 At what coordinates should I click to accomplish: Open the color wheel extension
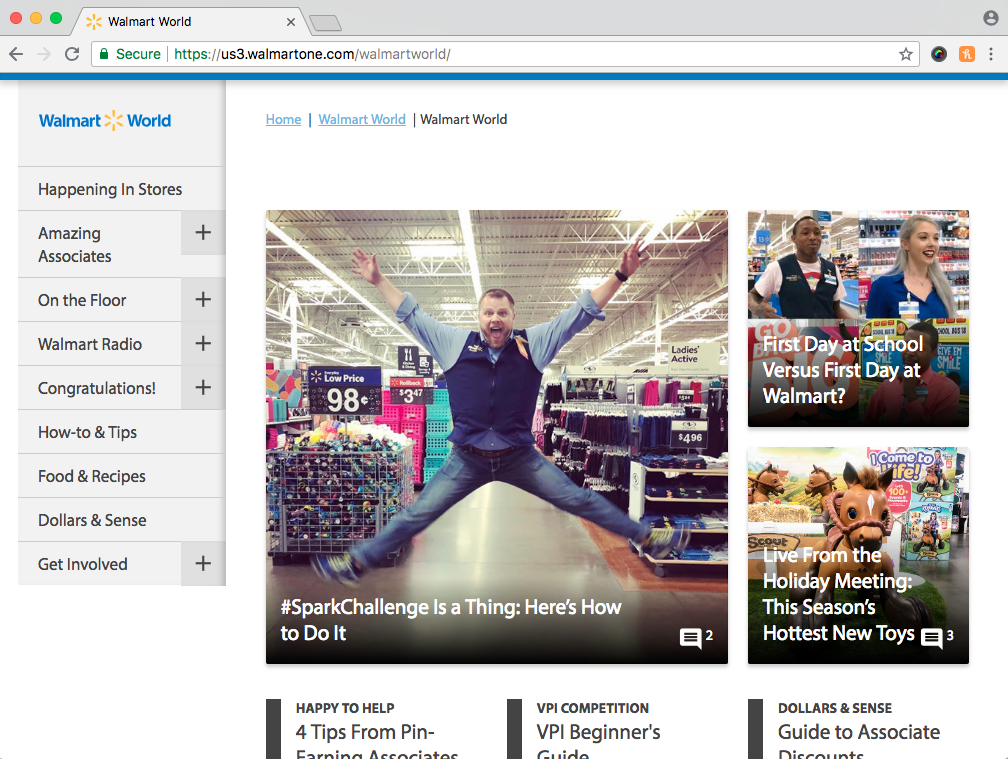938,54
